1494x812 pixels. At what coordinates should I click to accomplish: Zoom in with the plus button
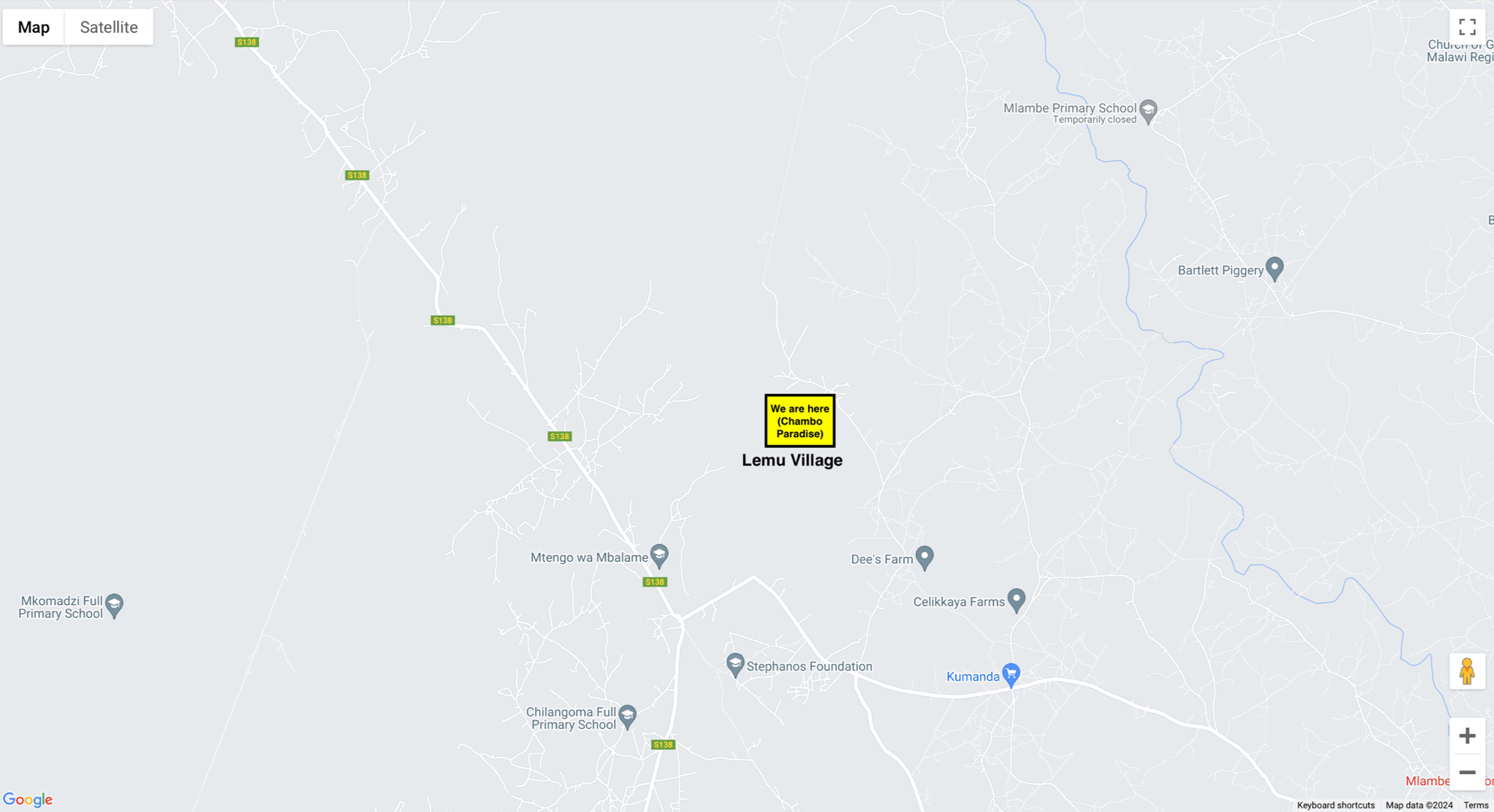(1467, 735)
